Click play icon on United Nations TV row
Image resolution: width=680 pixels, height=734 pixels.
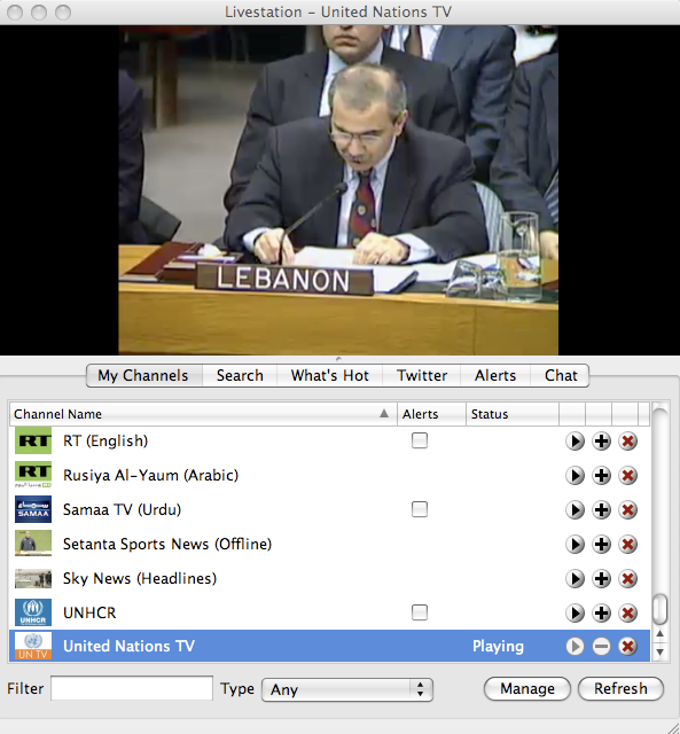(x=575, y=646)
